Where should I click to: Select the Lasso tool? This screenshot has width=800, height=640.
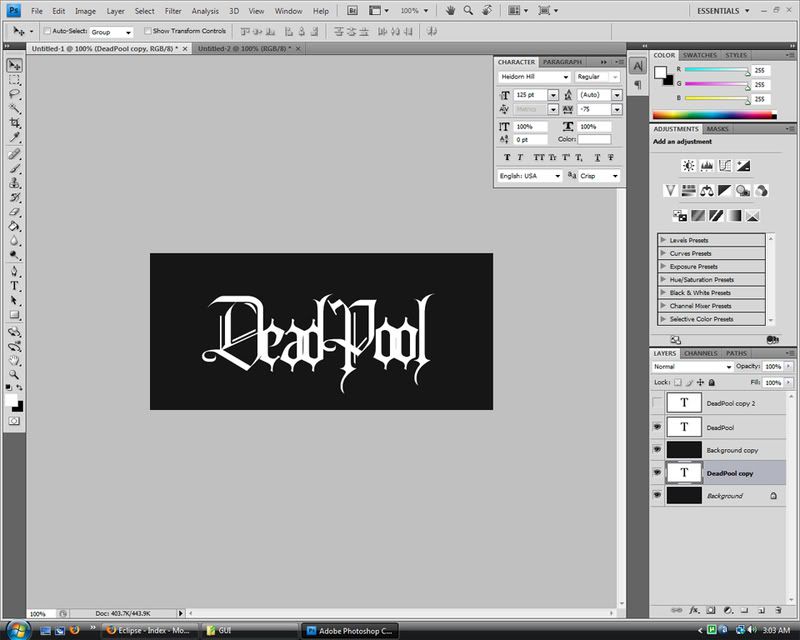[x=14, y=94]
